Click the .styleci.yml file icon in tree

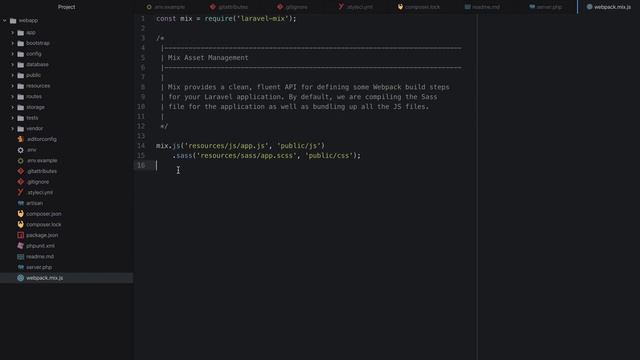pos(21,193)
